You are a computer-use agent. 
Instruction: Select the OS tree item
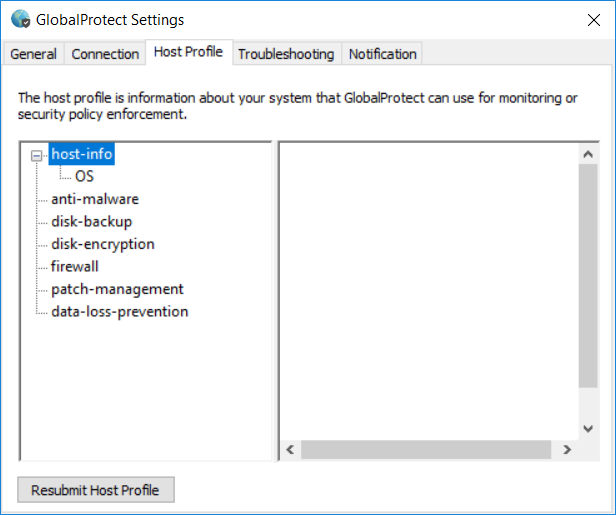click(x=85, y=176)
